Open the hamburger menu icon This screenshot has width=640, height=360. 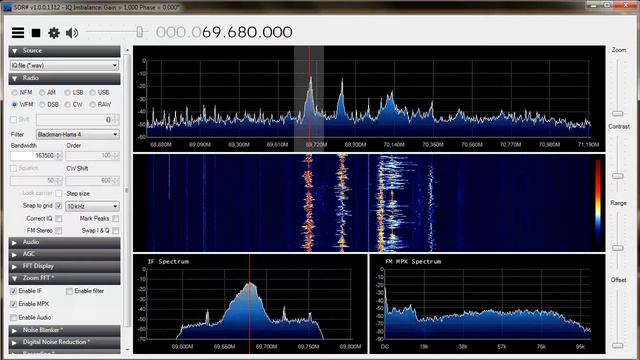18,33
